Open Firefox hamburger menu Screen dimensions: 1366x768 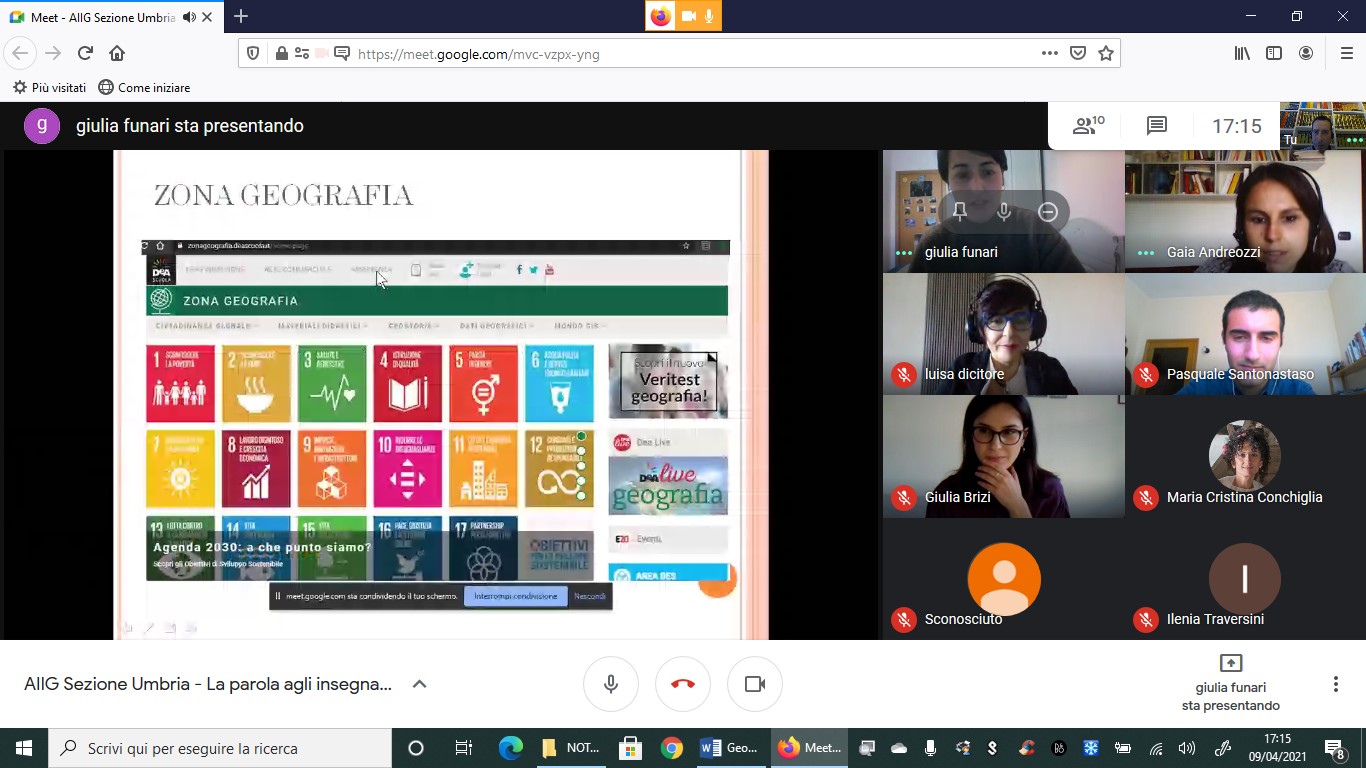pos(1346,54)
